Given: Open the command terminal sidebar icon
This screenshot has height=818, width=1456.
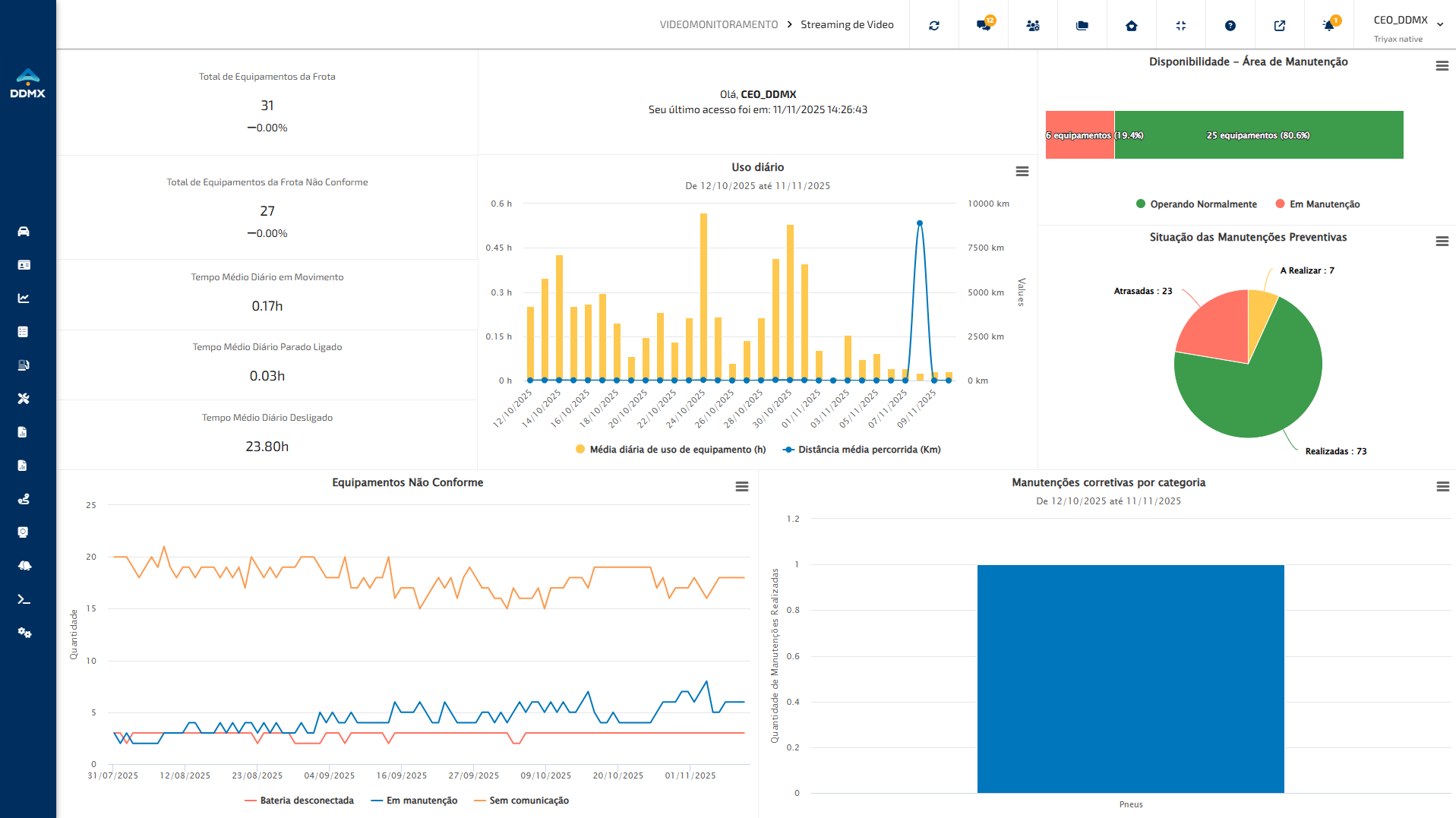Looking at the screenshot, I should [x=24, y=599].
